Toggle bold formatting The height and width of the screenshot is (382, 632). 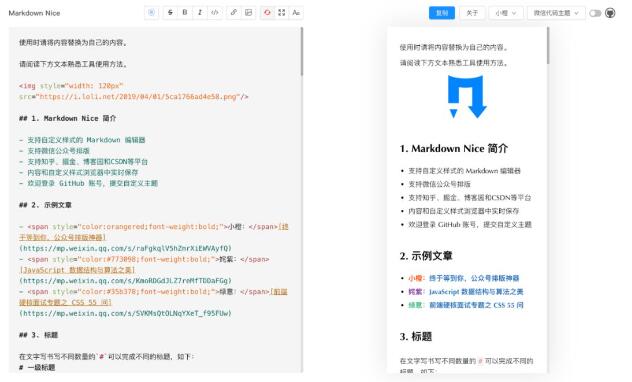tap(185, 12)
